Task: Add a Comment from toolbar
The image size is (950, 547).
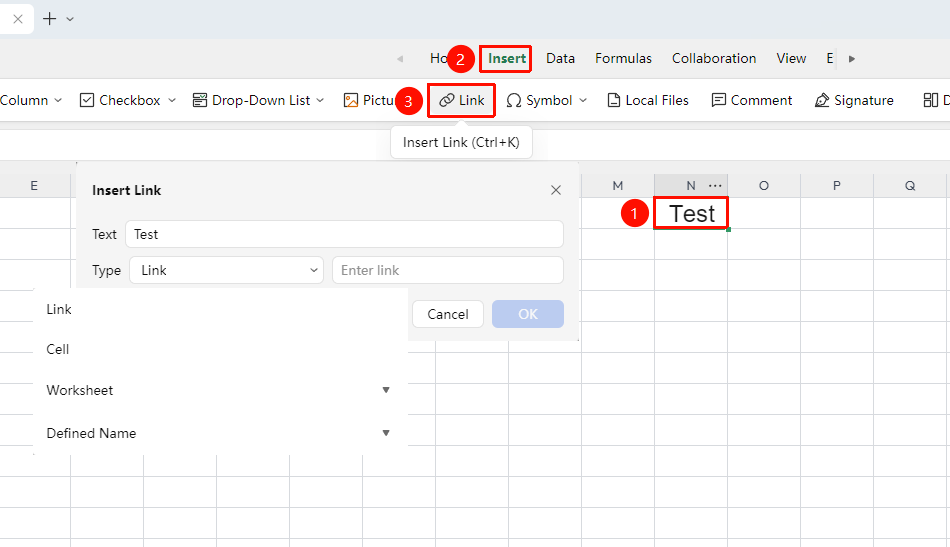Action: (751, 101)
